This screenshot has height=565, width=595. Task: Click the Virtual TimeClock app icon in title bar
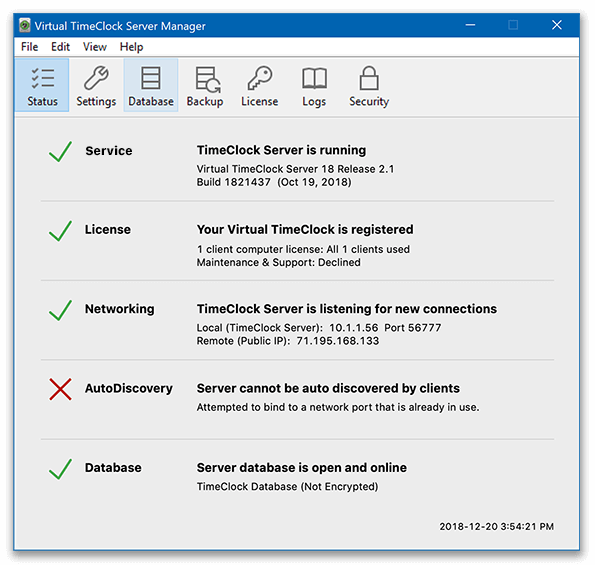click(x=25, y=25)
